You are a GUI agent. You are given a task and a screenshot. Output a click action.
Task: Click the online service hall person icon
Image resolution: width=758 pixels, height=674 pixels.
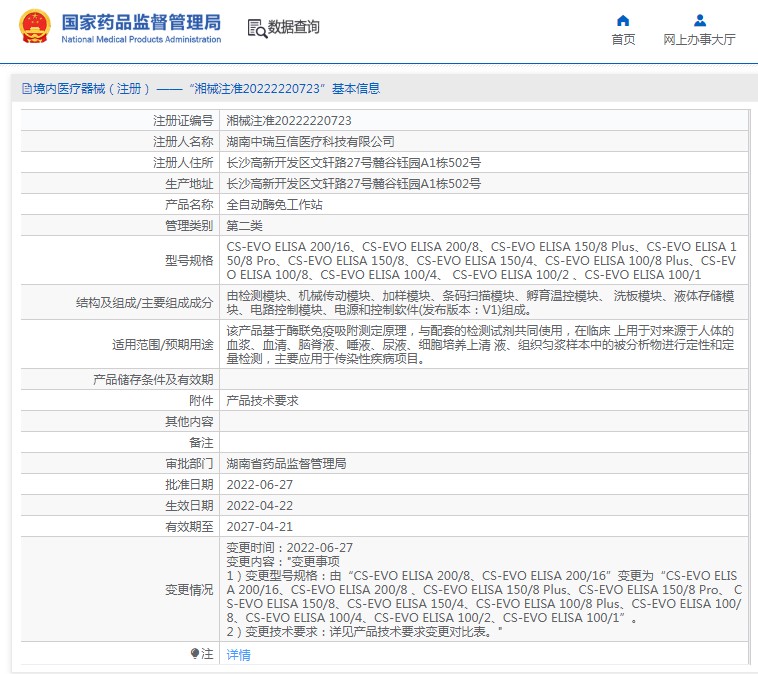coord(700,20)
